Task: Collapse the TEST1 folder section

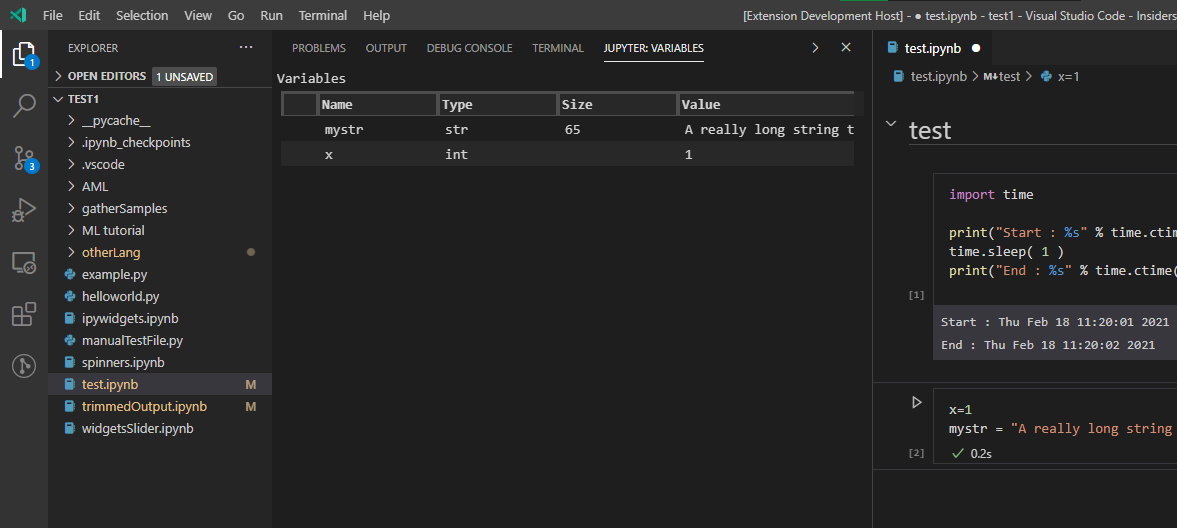Action: tap(59, 98)
